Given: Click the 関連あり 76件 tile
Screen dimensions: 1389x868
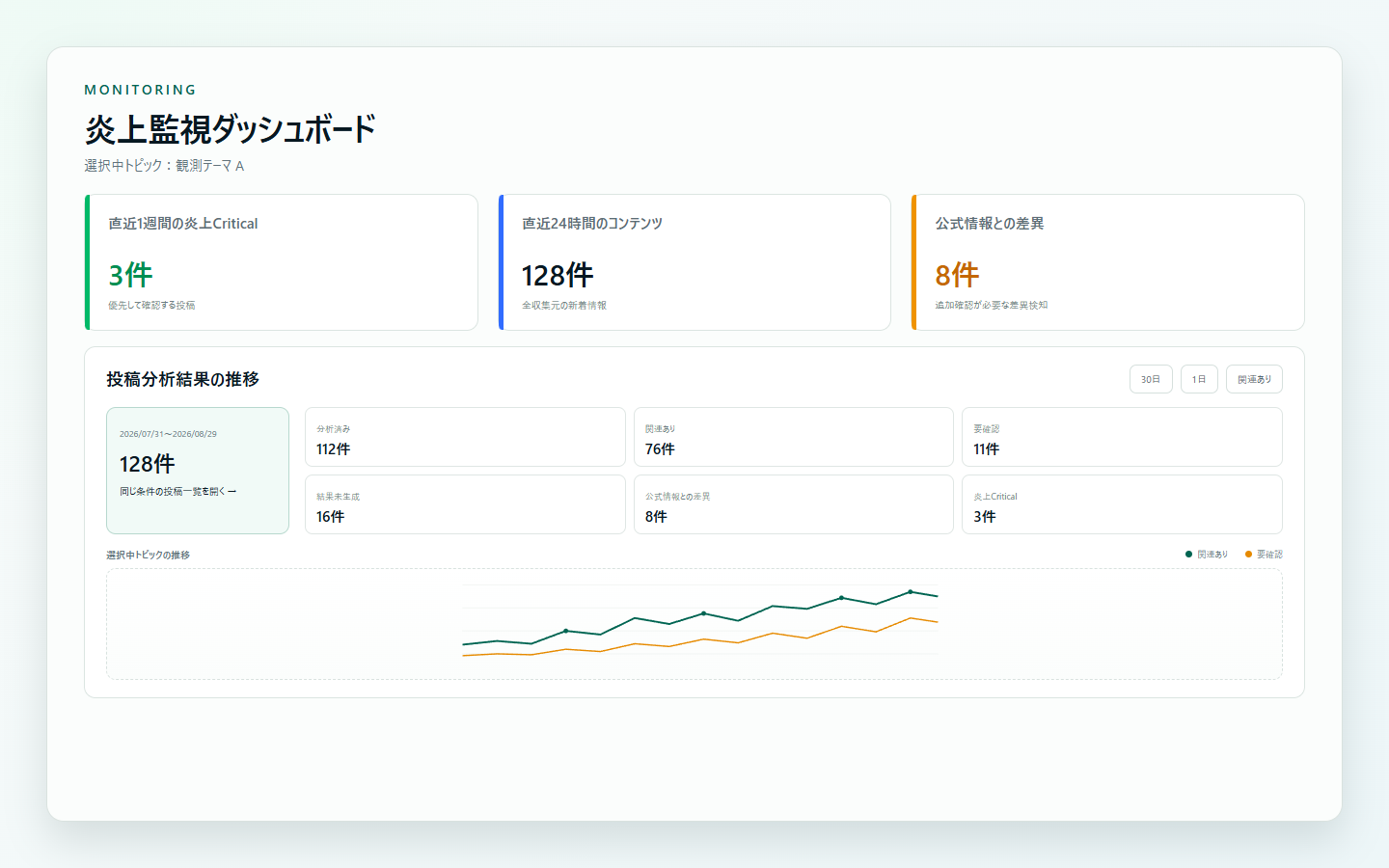Looking at the screenshot, I should tap(794, 437).
